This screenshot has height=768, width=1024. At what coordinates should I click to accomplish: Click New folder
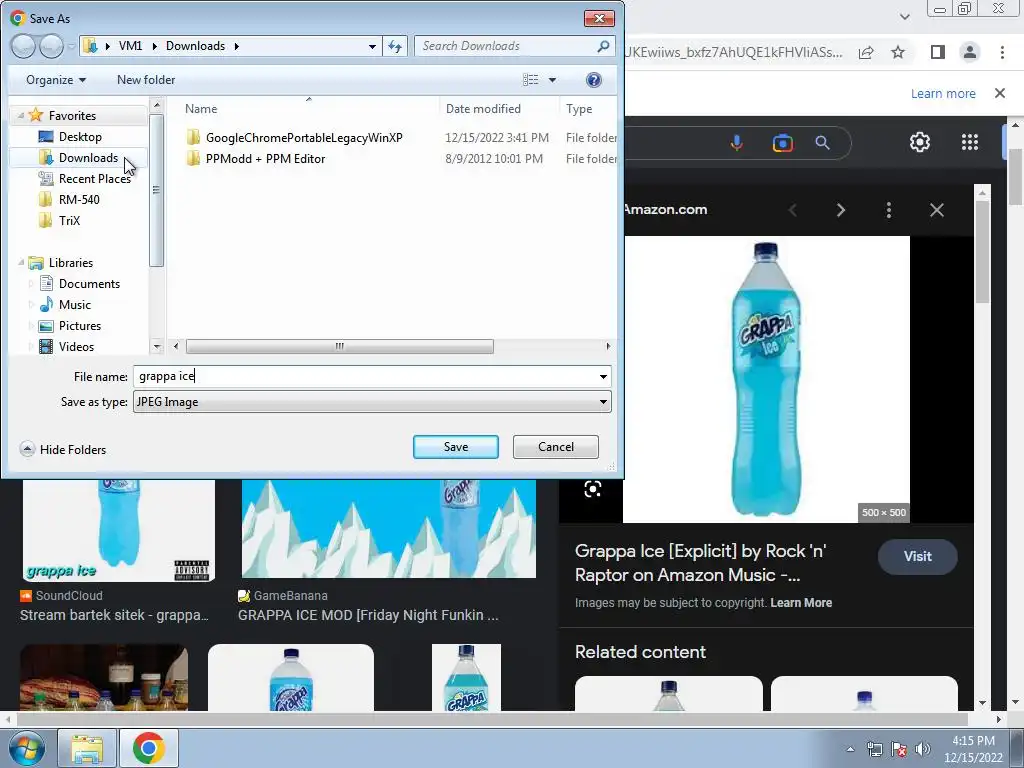(x=146, y=80)
